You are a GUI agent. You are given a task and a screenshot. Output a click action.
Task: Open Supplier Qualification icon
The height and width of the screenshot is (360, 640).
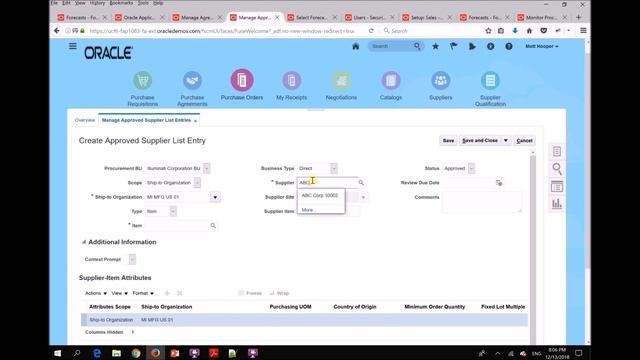point(490,80)
